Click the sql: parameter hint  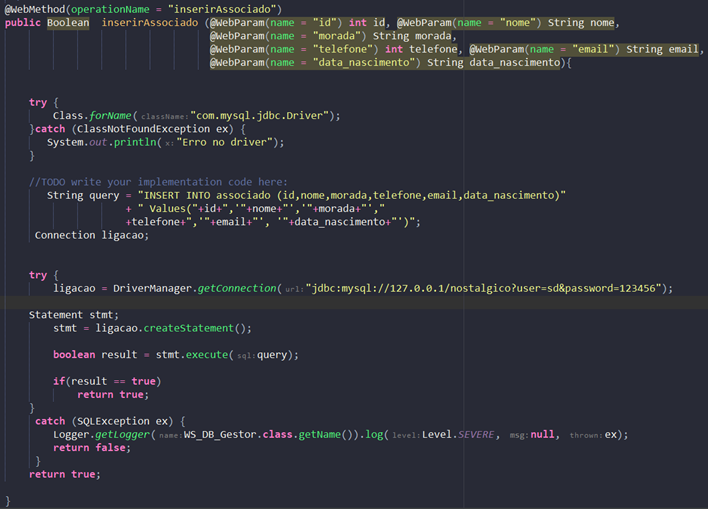click(246, 355)
